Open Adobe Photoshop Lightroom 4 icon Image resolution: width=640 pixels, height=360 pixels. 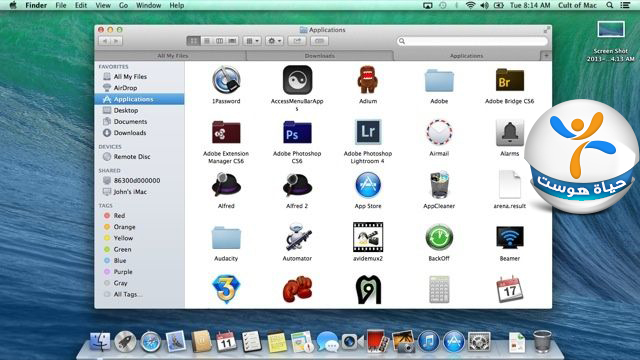pyautogui.click(x=368, y=132)
